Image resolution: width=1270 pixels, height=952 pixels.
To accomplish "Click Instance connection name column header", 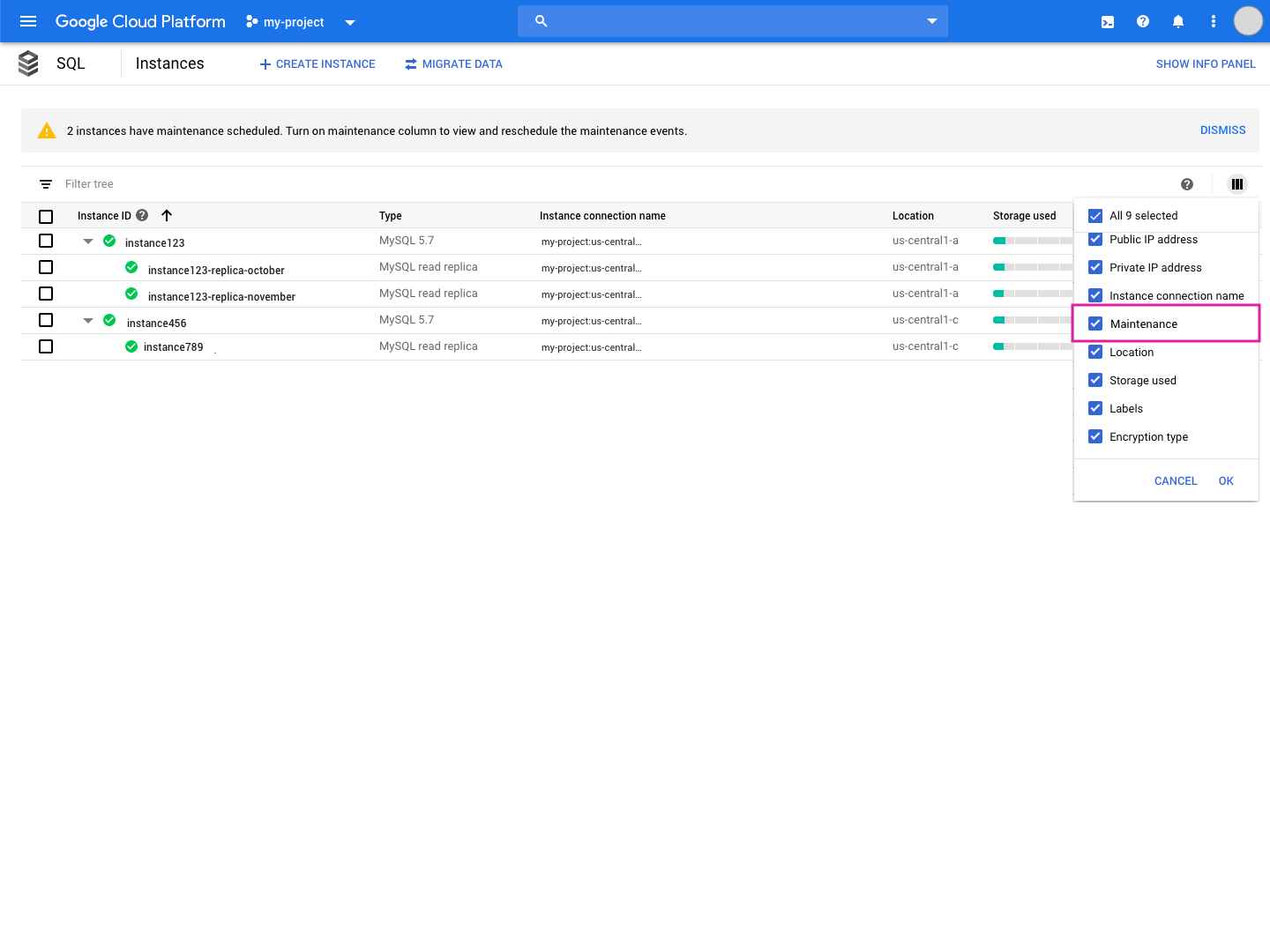I will [602, 216].
